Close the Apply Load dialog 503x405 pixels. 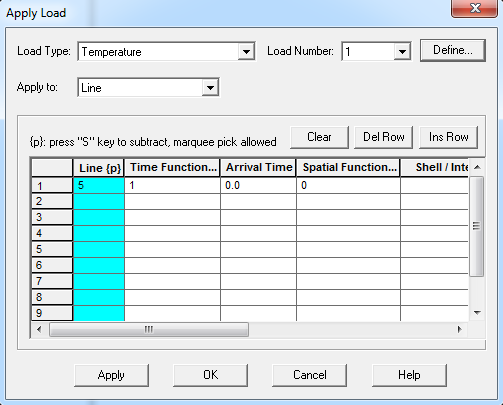[475, 8]
